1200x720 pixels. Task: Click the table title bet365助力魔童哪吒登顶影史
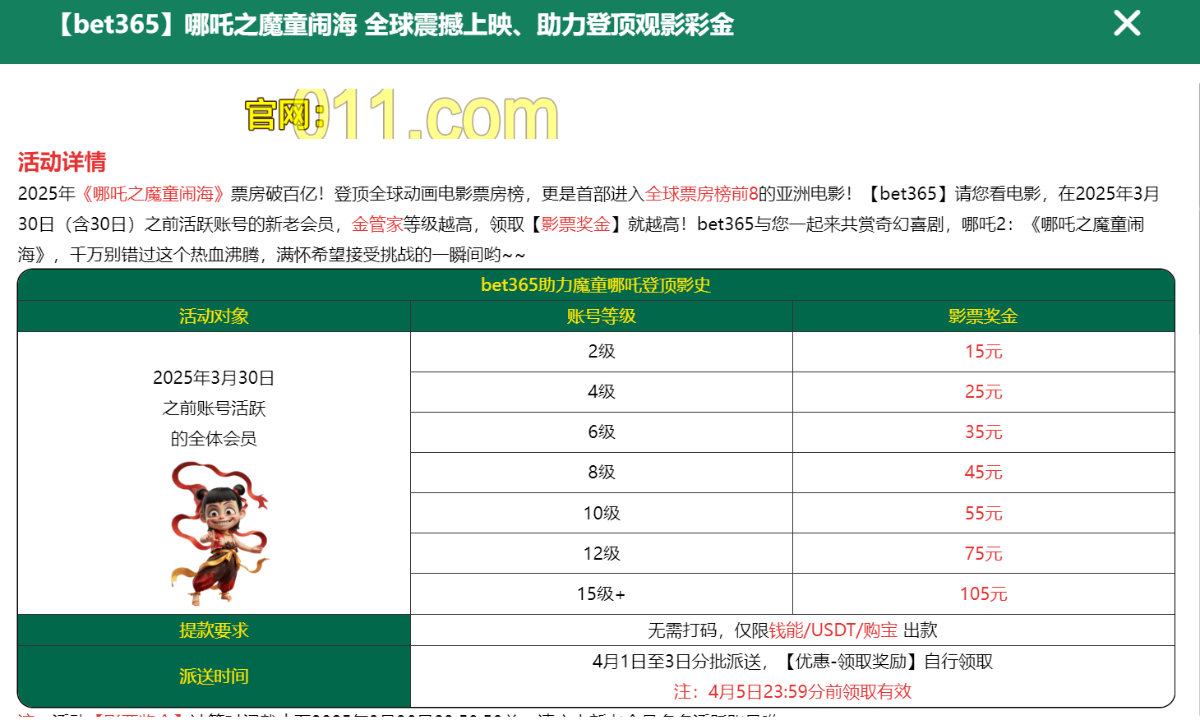coord(596,285)
